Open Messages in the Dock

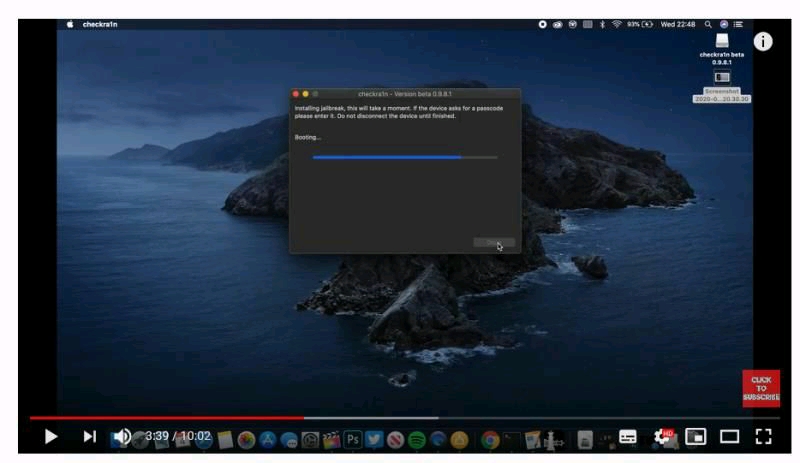(289, 440)
